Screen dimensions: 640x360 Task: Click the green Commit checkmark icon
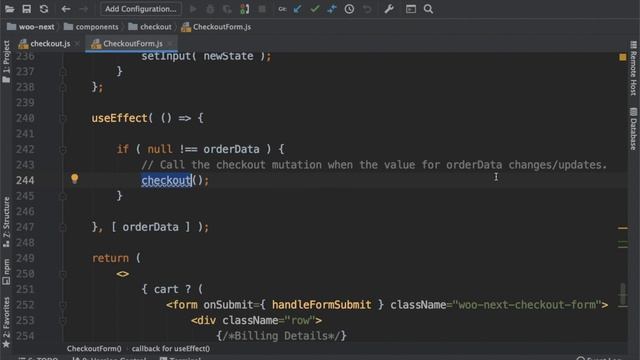pyautogui.click(x=315, y=9)
